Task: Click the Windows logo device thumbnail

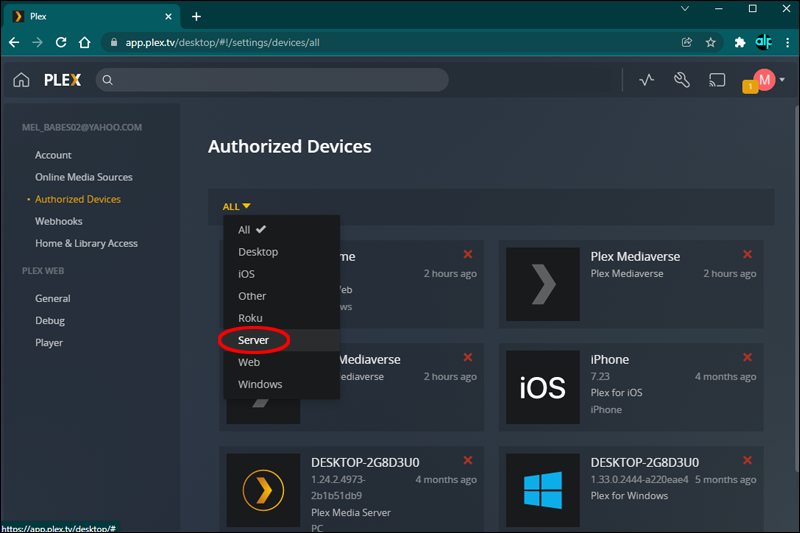Action: coord(543,490)
